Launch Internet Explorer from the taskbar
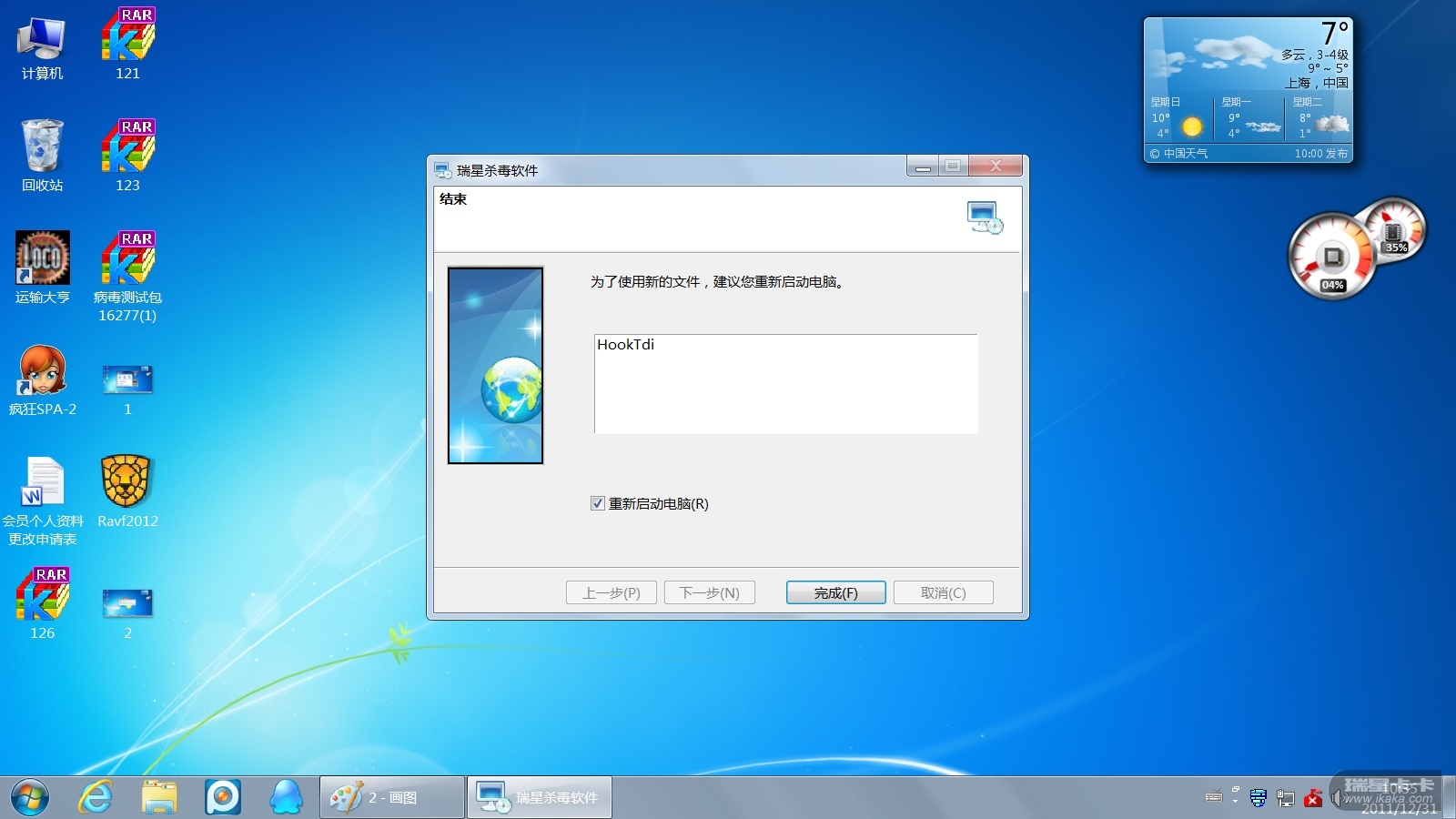 pos(95,797)
